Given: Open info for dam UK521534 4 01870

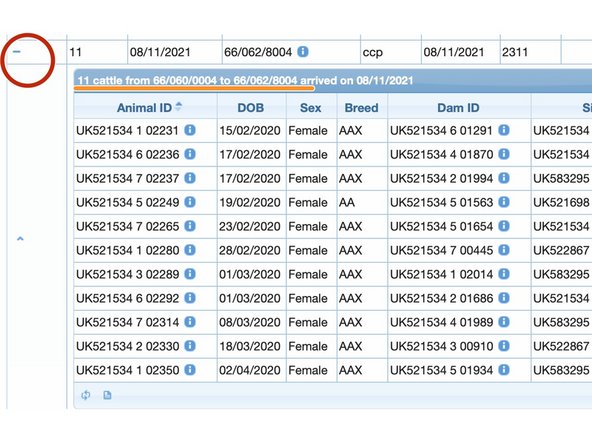Looking at the screenshot, I should click(x=504, y=154).
